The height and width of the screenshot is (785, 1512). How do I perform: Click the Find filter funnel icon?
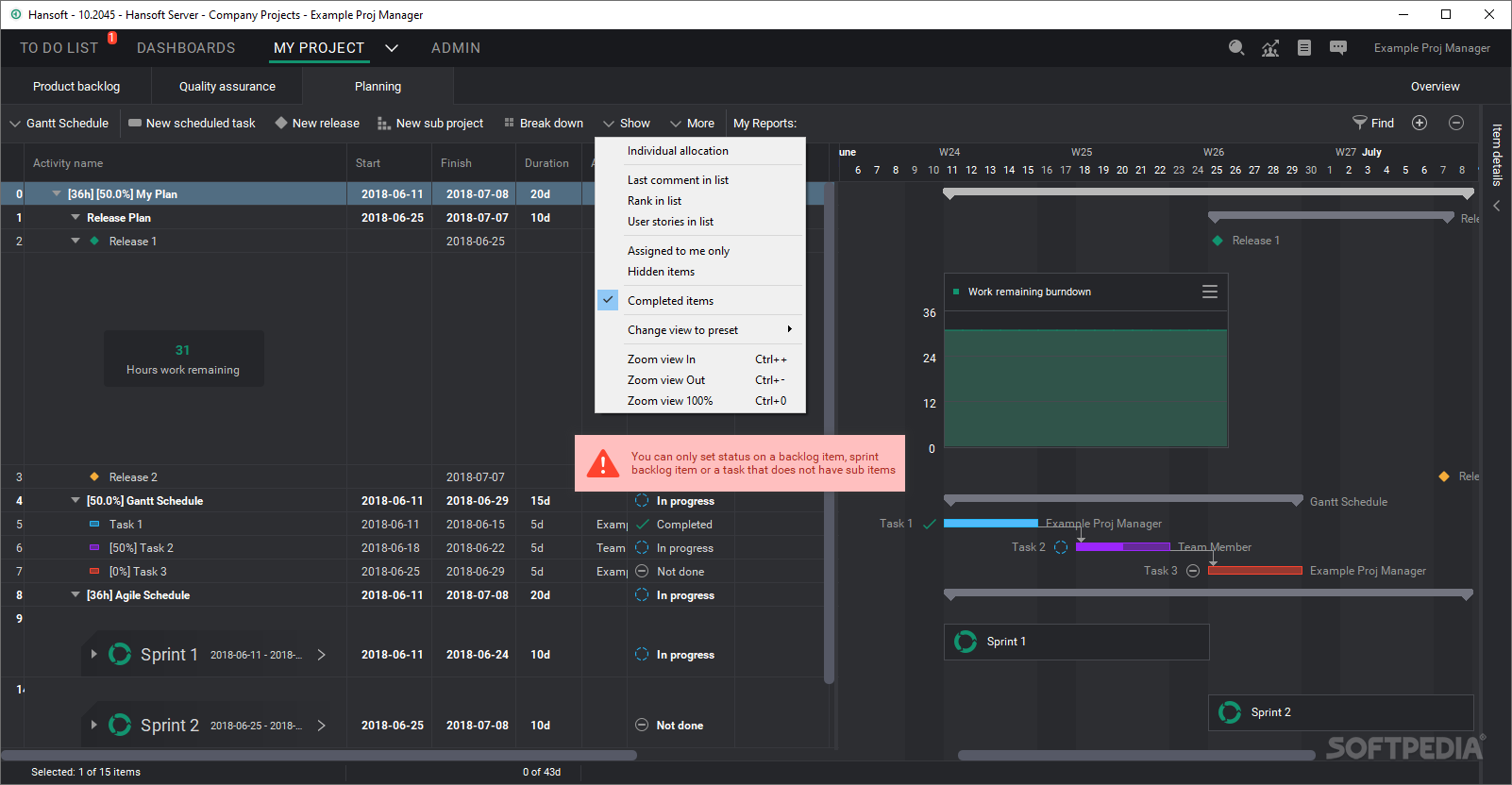coord(1360,123)
